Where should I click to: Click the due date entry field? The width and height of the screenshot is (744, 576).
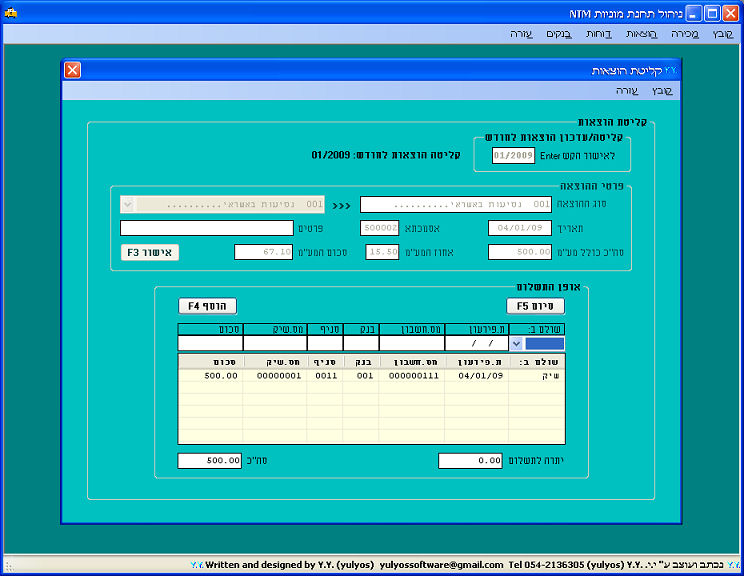[x=476, y=343]
